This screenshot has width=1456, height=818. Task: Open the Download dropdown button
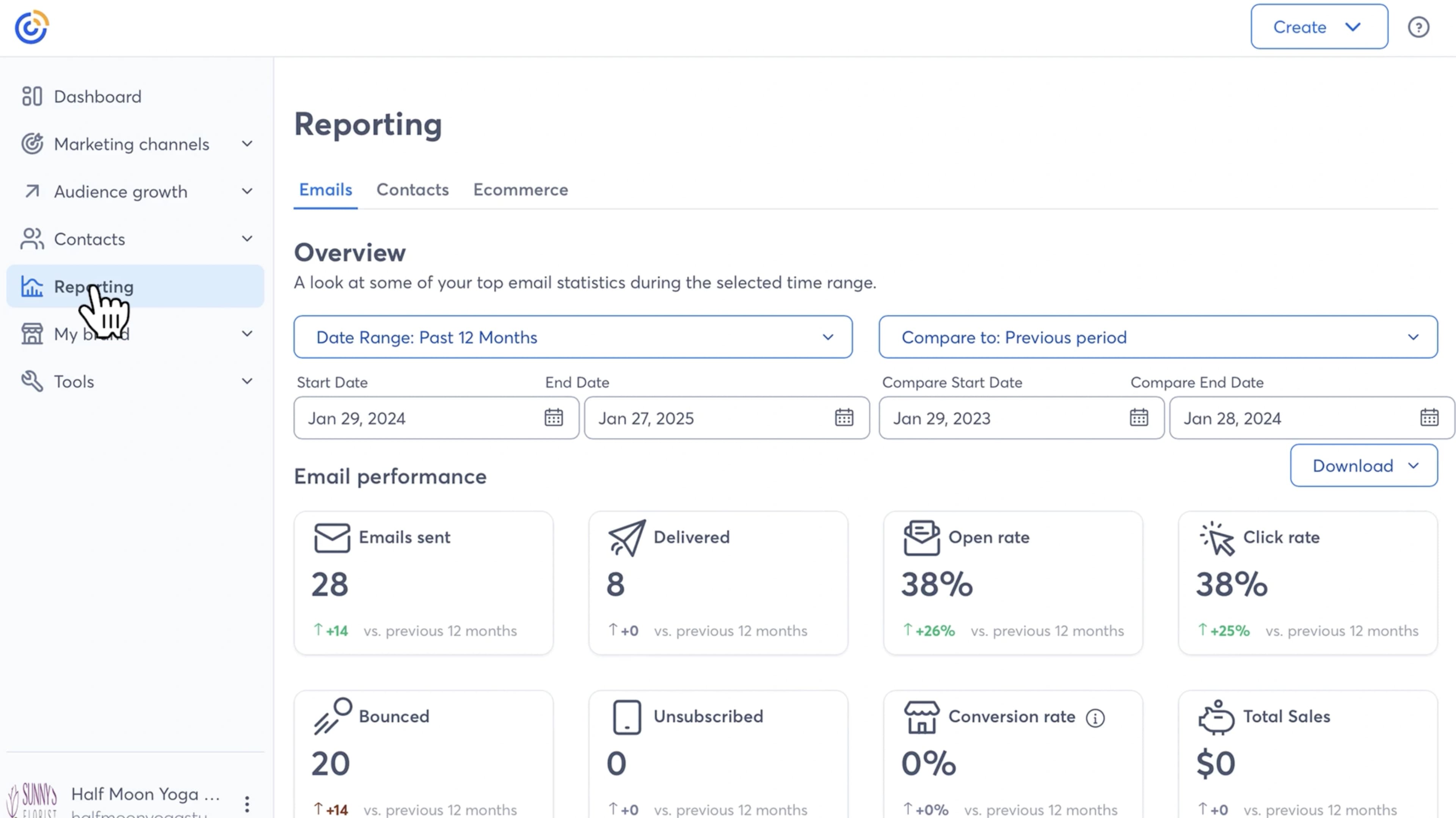[x=1363, y=465]
